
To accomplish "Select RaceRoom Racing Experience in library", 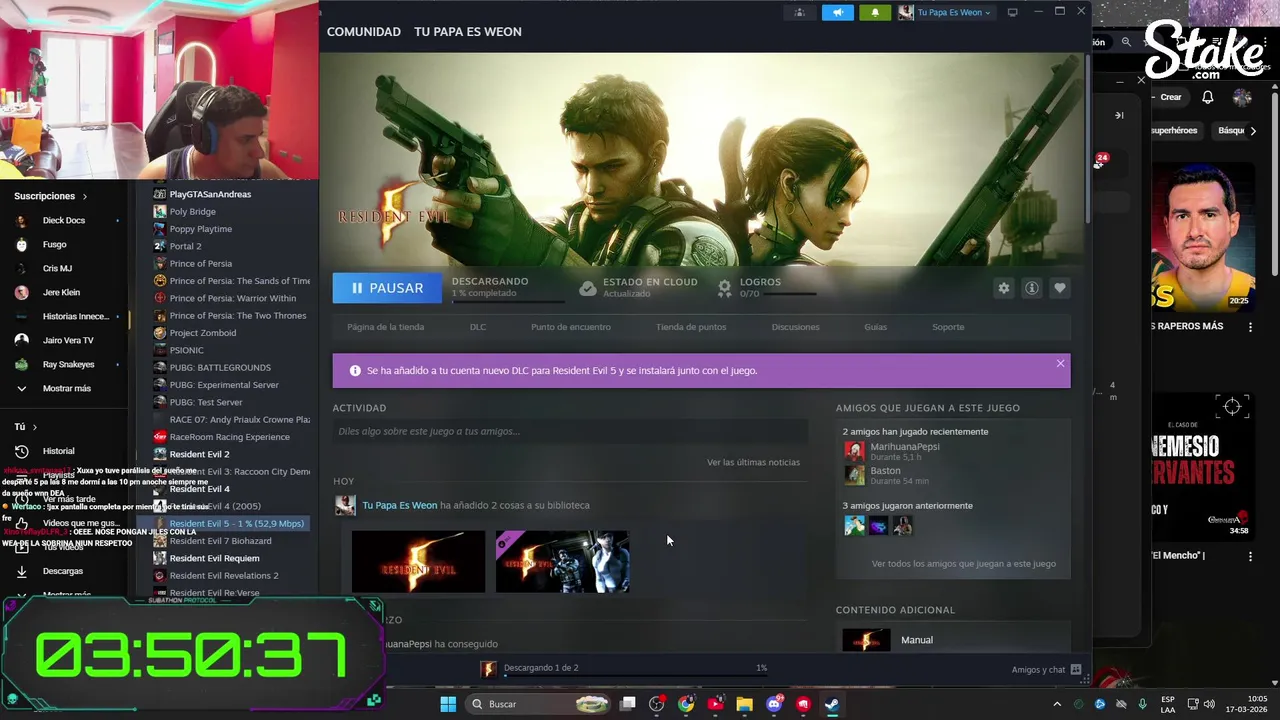I will 229,437.
